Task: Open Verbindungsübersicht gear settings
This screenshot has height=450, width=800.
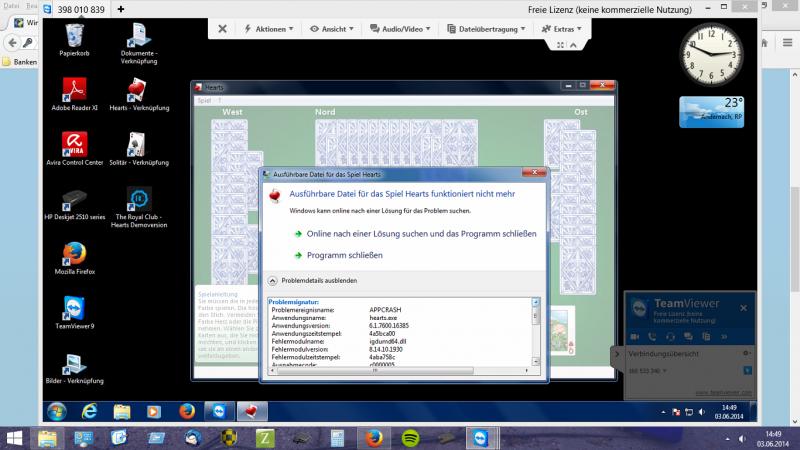Action: pos(746,353)
